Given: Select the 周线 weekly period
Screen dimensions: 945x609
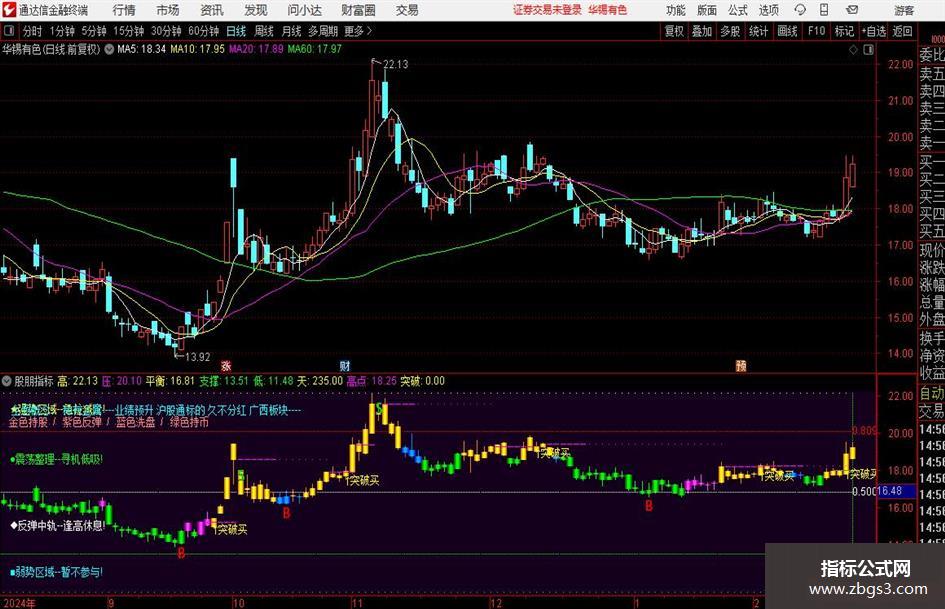Looking at the screenshot, I should coord(263,31).
